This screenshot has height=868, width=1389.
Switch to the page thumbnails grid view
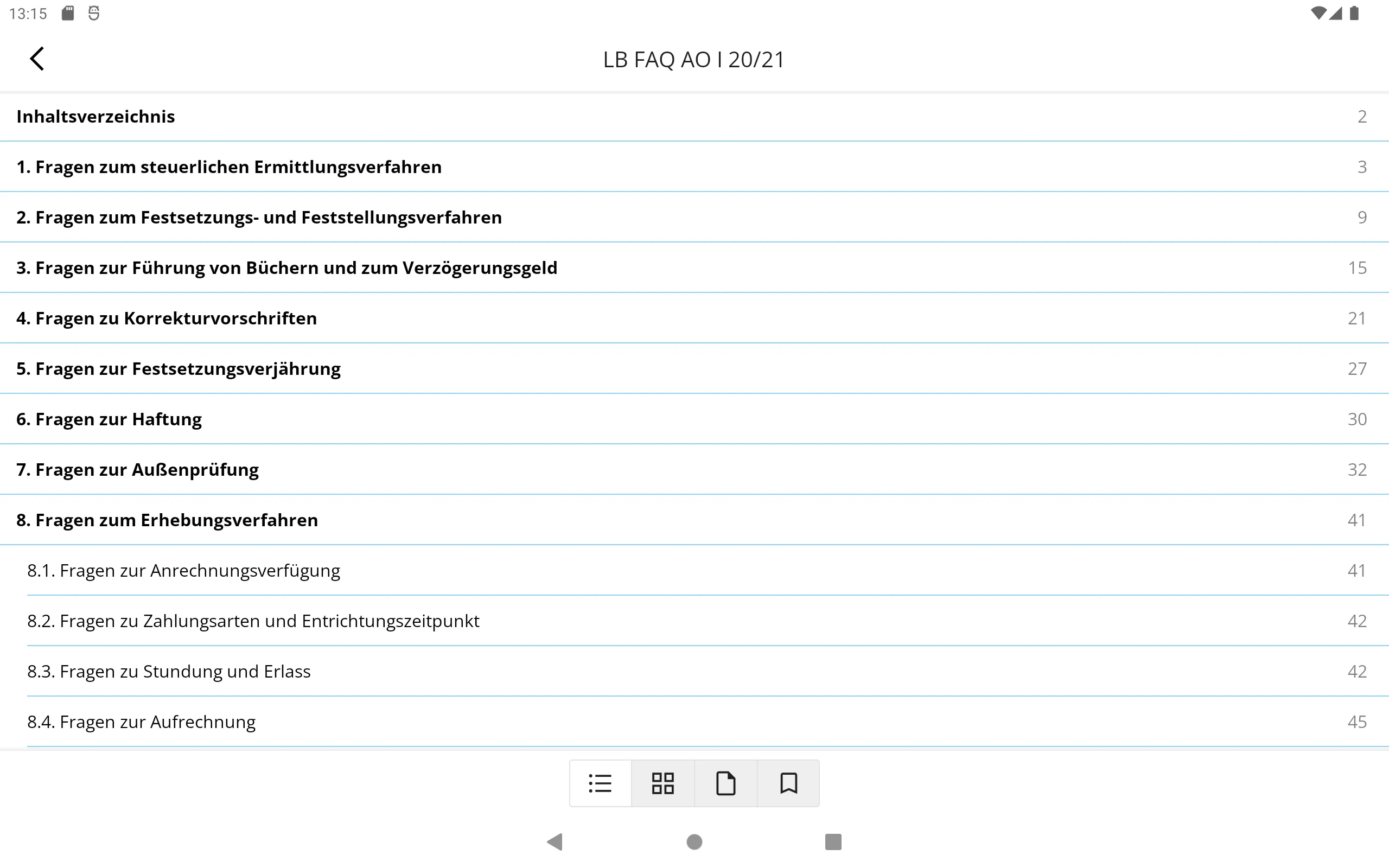[663, 783]
